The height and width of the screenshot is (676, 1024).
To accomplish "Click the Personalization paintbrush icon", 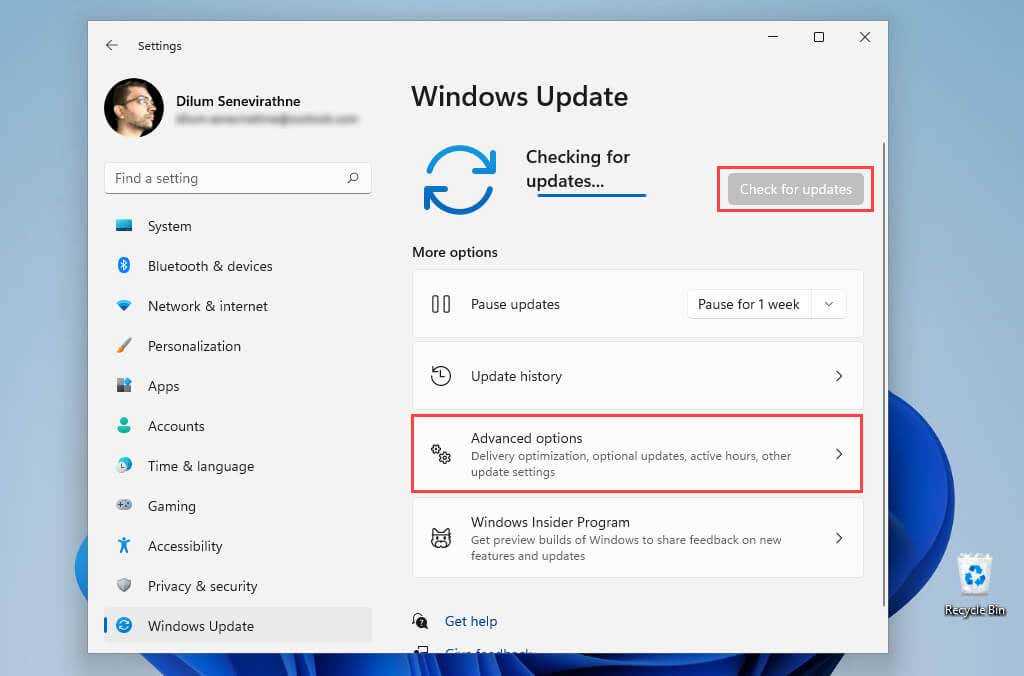I will pos(124,346).
